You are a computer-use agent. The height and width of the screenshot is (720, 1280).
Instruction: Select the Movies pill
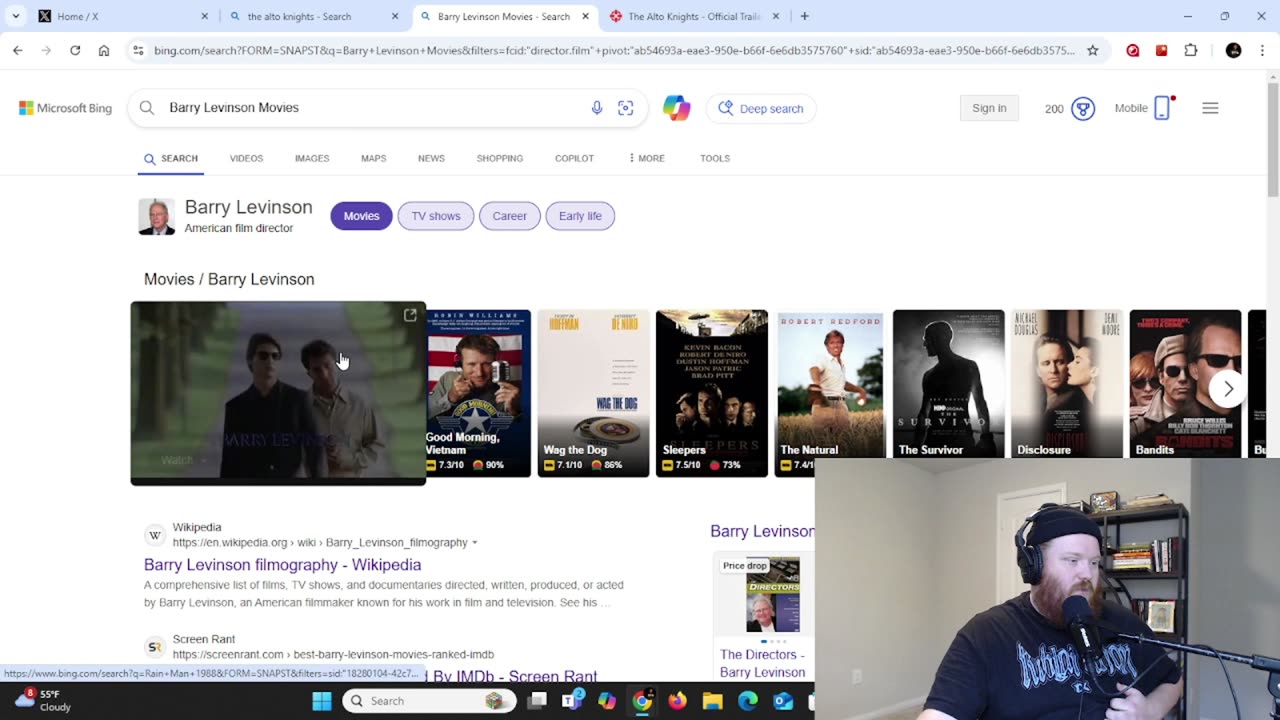tap(361, 216)
